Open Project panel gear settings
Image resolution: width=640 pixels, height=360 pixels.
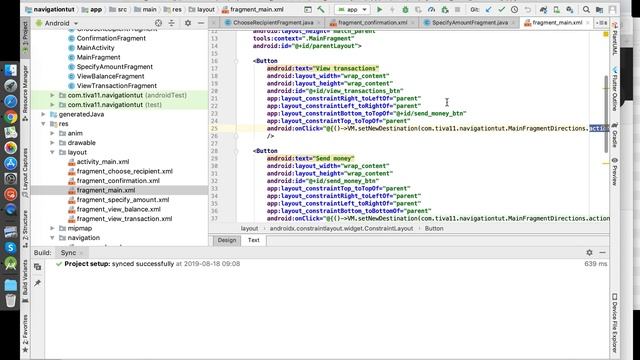(188, 23)
